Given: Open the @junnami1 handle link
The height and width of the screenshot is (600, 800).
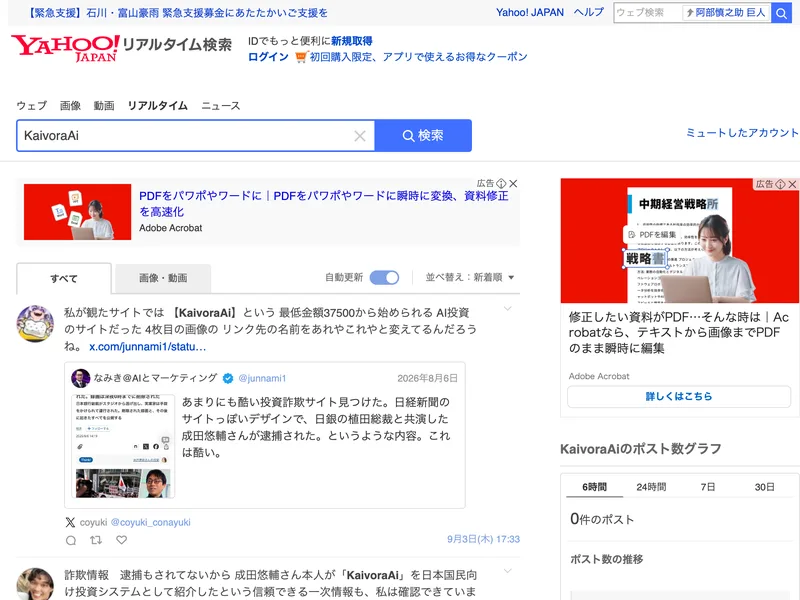Looking at the screenshot, I should click(262, 379).
